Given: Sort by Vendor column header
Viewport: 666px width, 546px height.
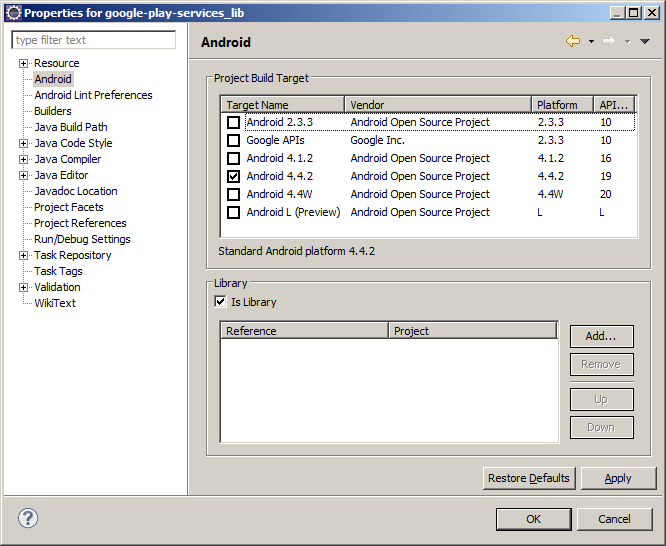Looking at the screenshot, I should [438, 105].
